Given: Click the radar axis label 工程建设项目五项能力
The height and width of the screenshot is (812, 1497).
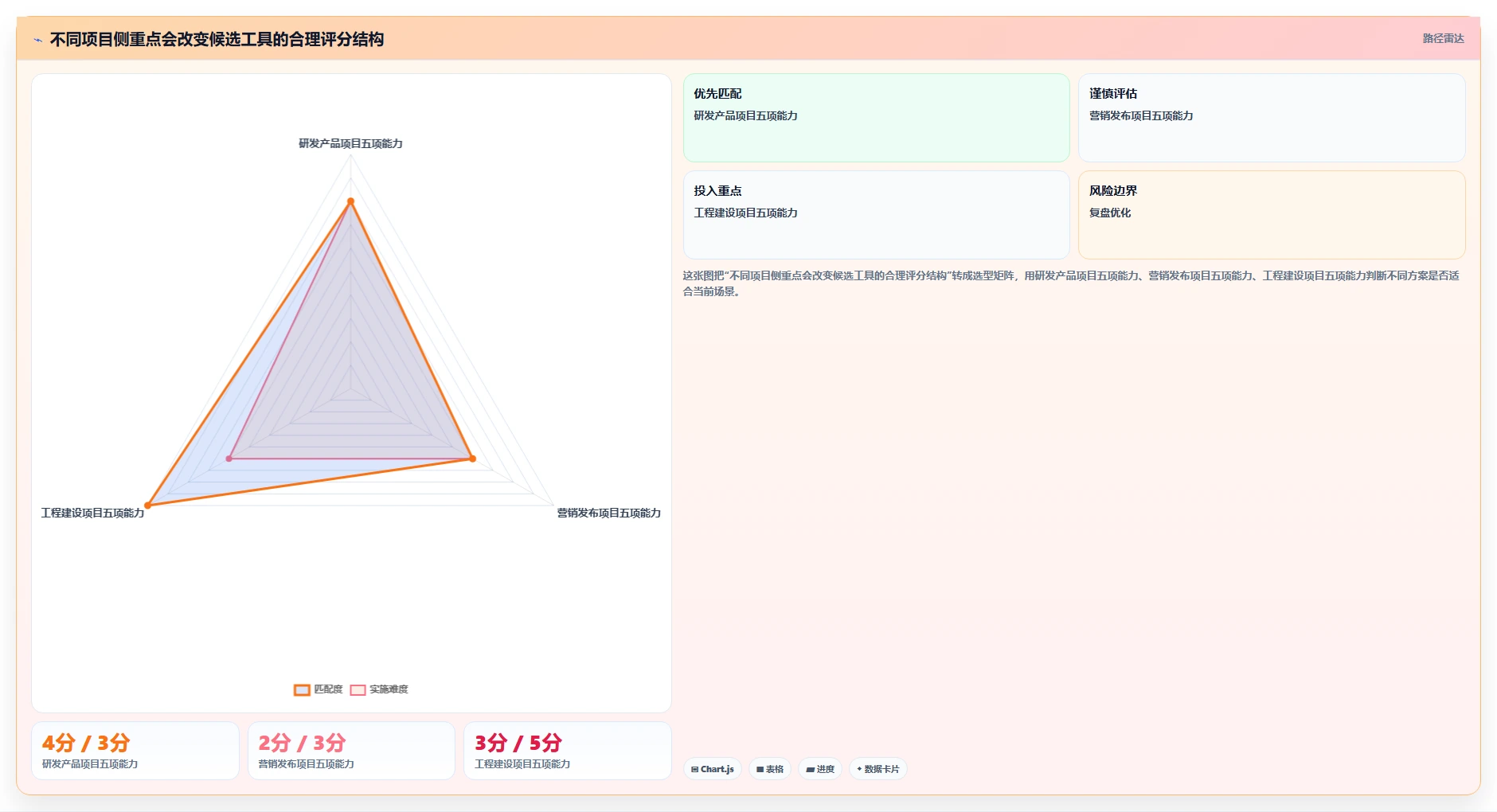Looking at the screenshot, I should point(92,513).
